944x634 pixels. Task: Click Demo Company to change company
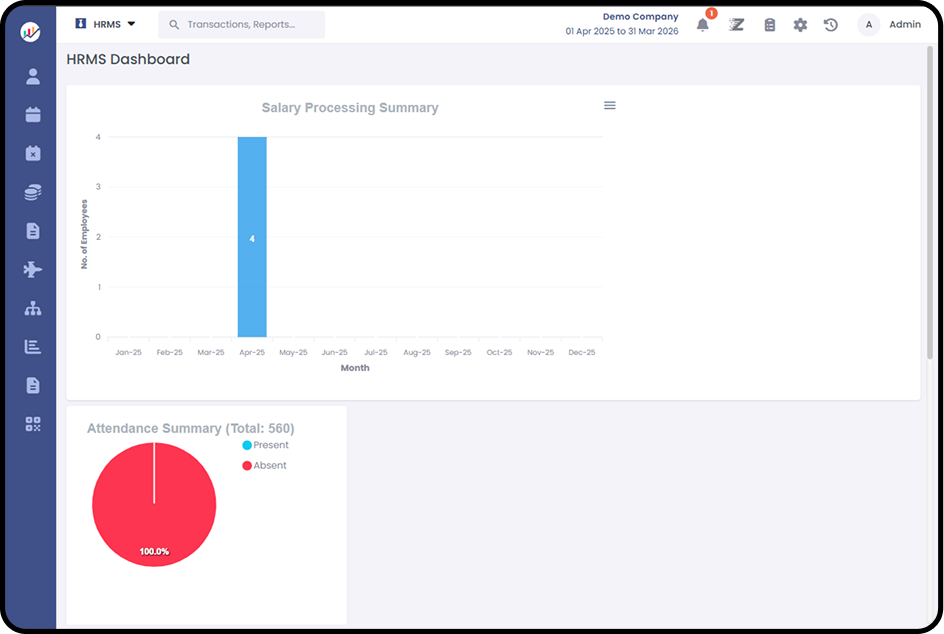pos(640,16)
